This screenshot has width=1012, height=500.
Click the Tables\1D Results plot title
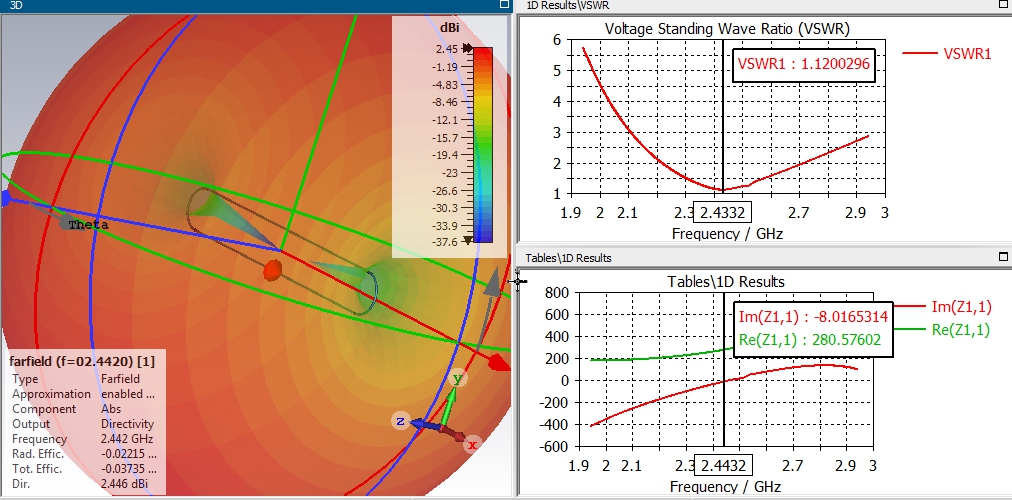coord(726,282)
